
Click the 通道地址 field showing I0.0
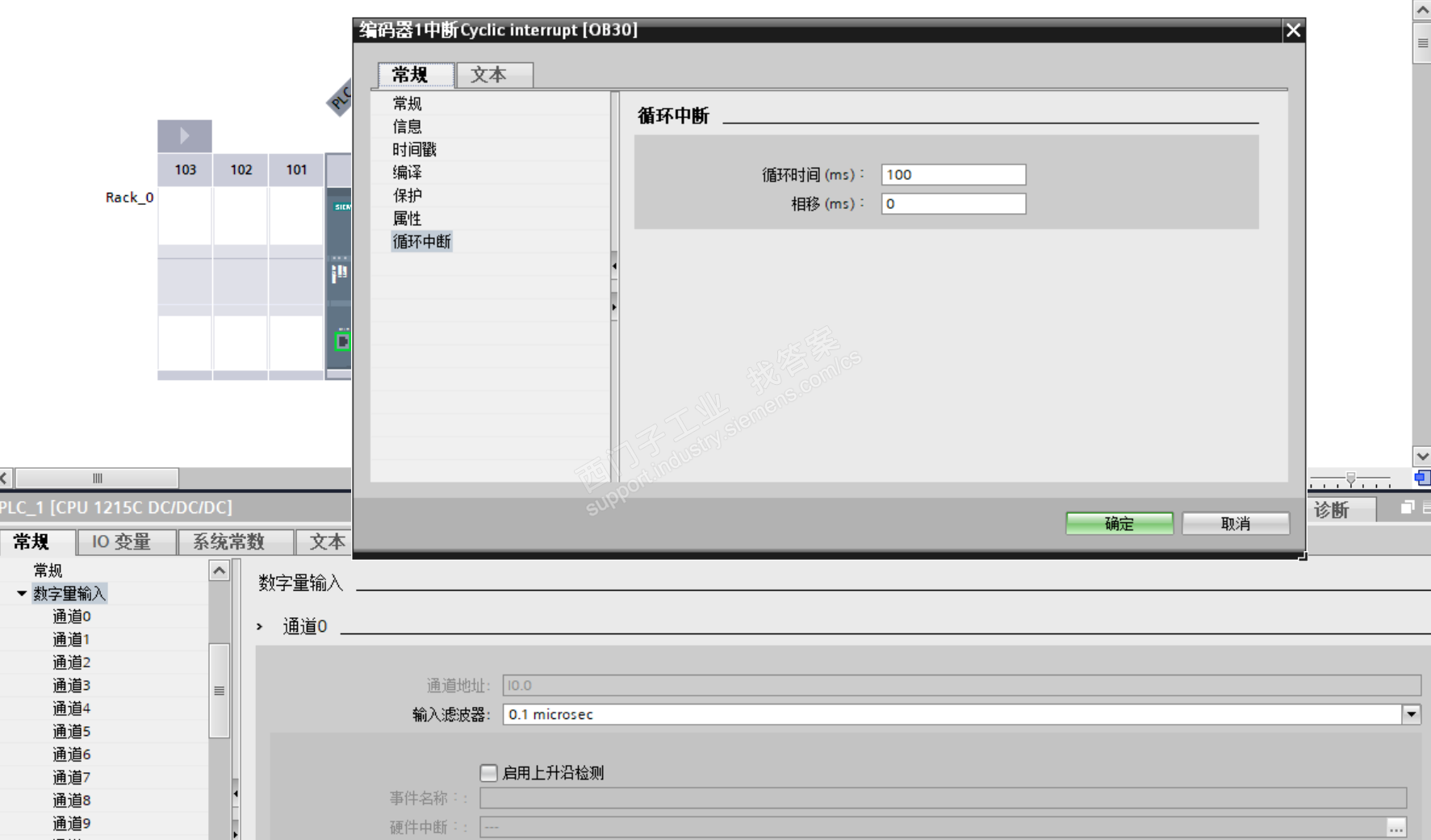point(961,685)
